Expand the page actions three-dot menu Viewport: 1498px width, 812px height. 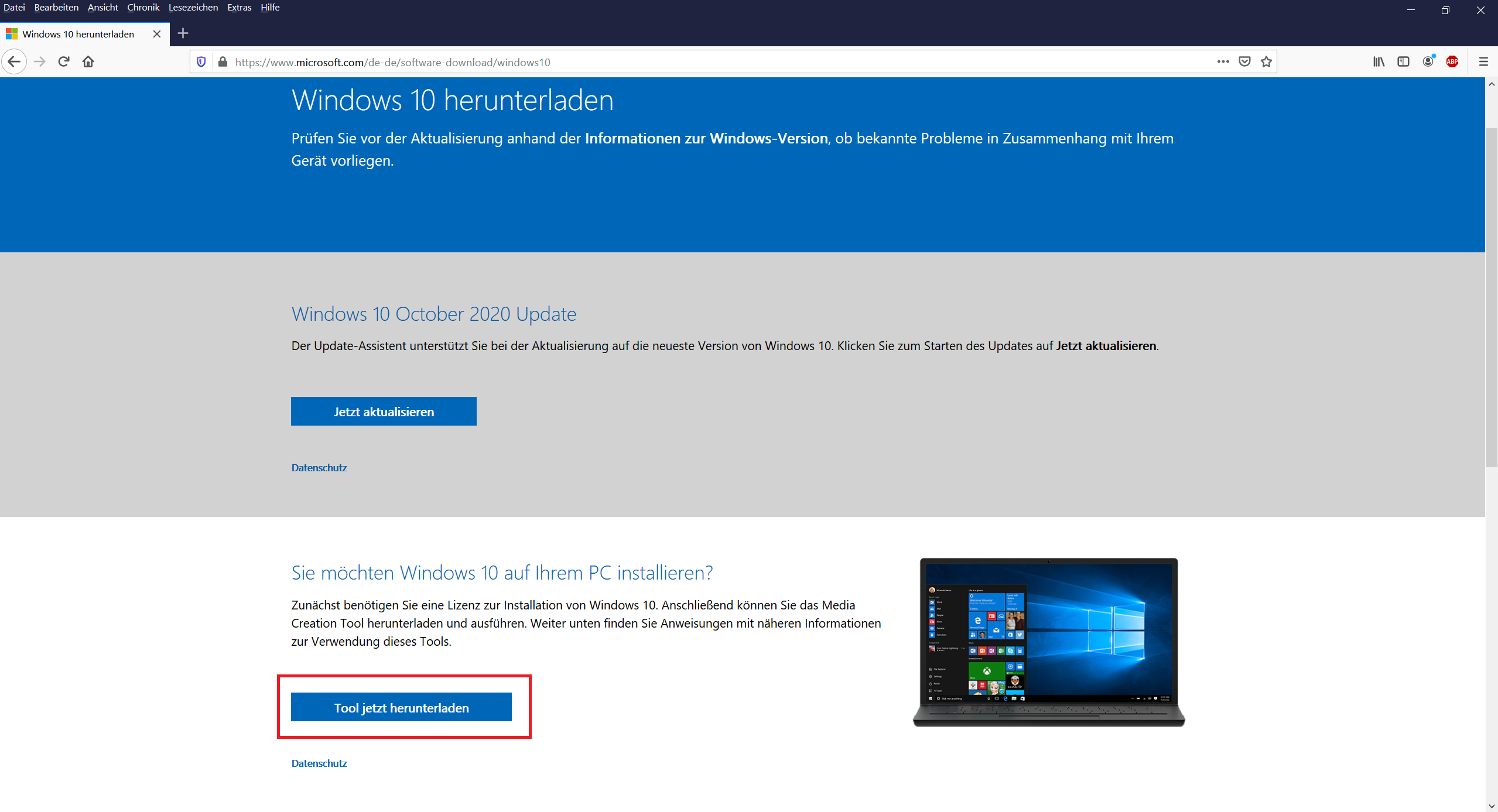1223,61
